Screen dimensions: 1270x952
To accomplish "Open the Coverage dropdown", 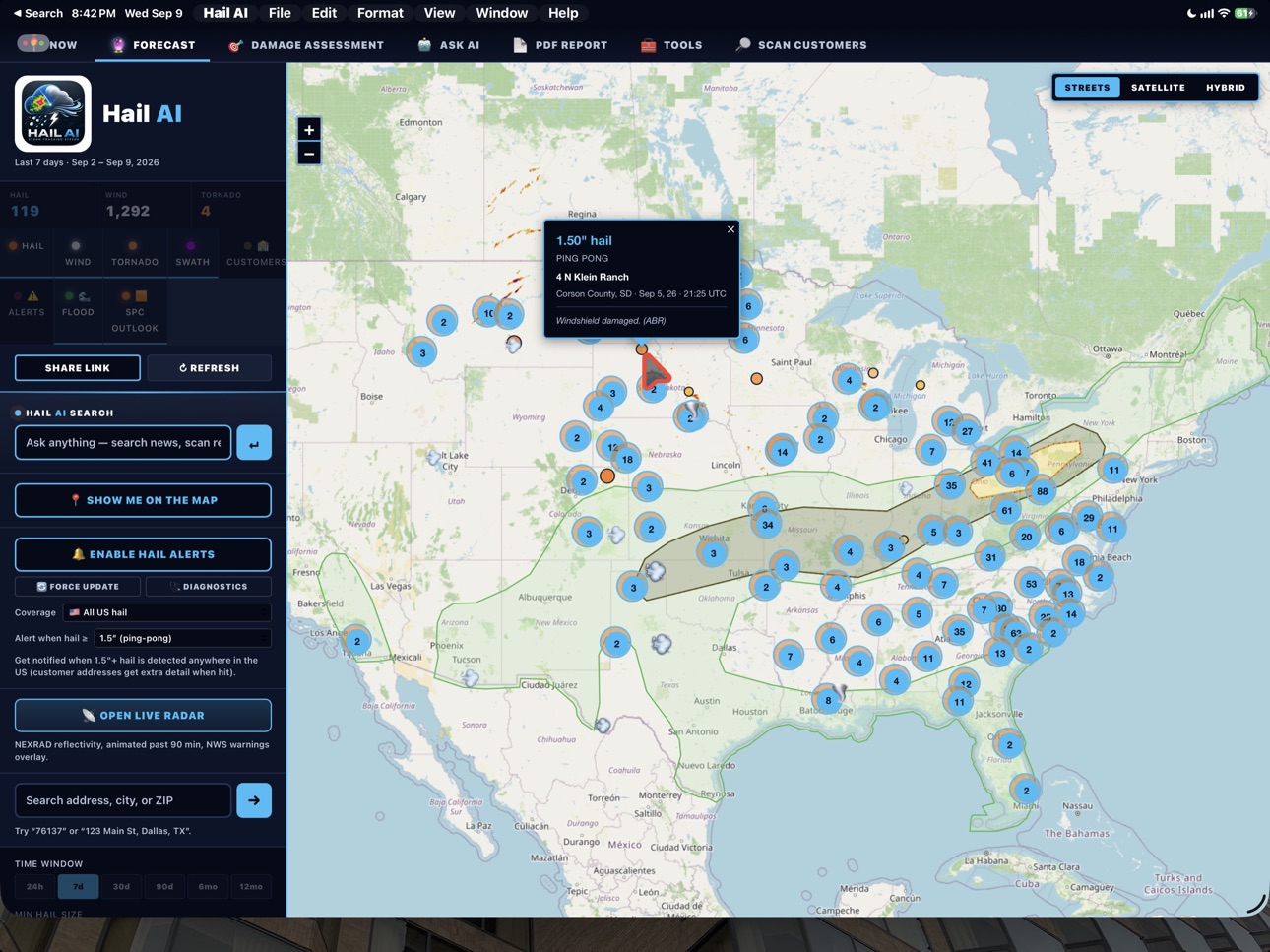I will (x=167, y=612).
